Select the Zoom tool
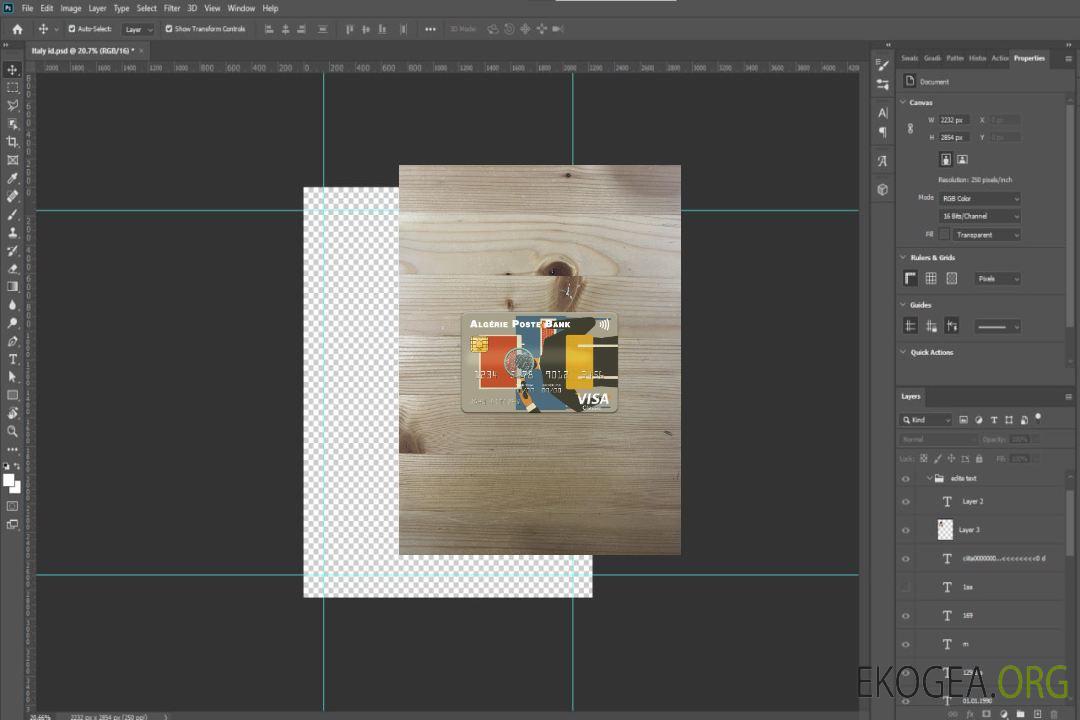1080x720 pixels. 12,431
